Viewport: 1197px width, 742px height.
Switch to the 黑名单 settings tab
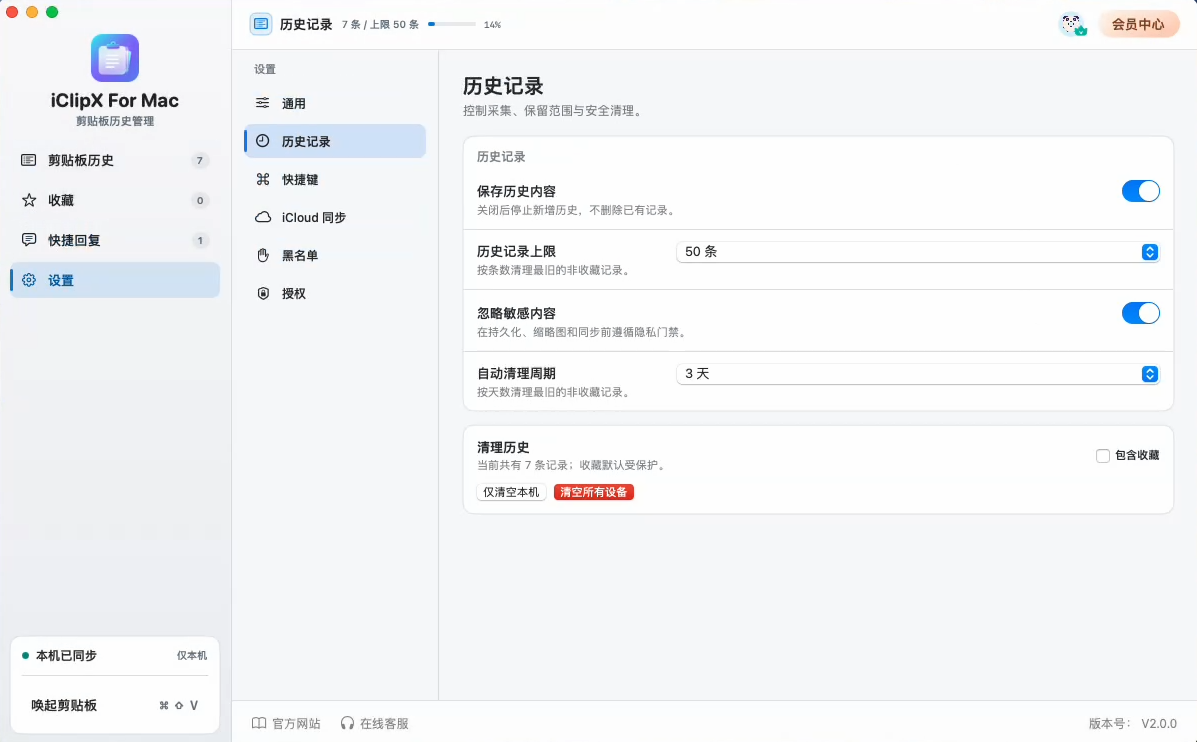[335, 255]
